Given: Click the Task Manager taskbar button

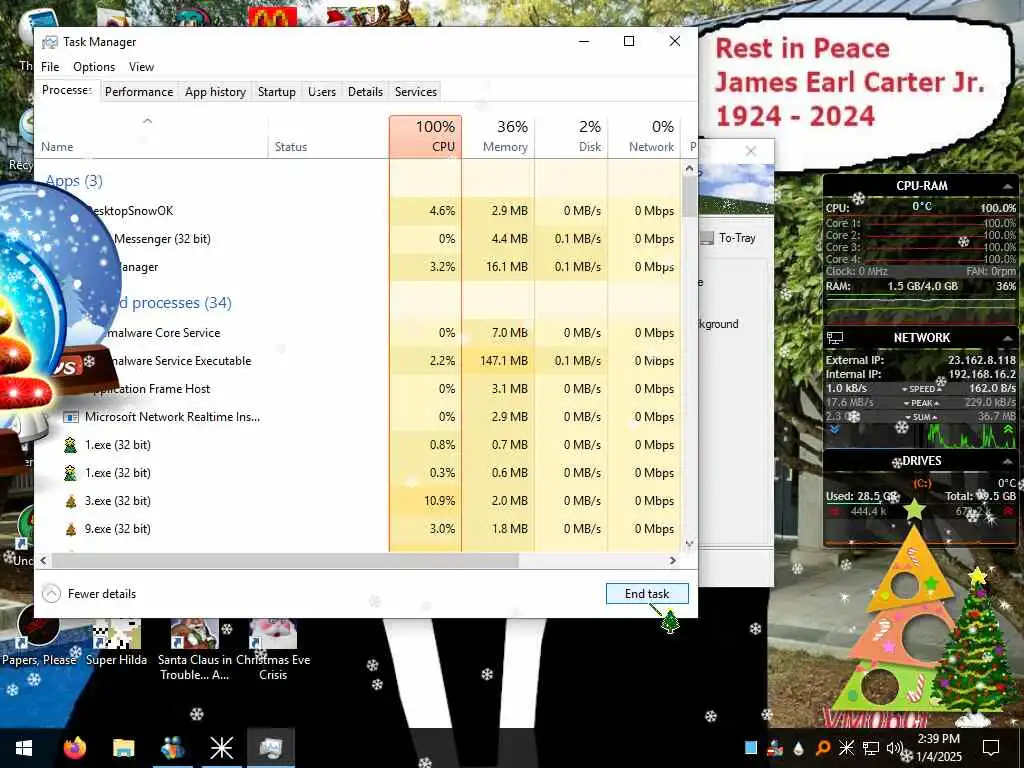Looking at the screenshot, I should coord(270,748).
